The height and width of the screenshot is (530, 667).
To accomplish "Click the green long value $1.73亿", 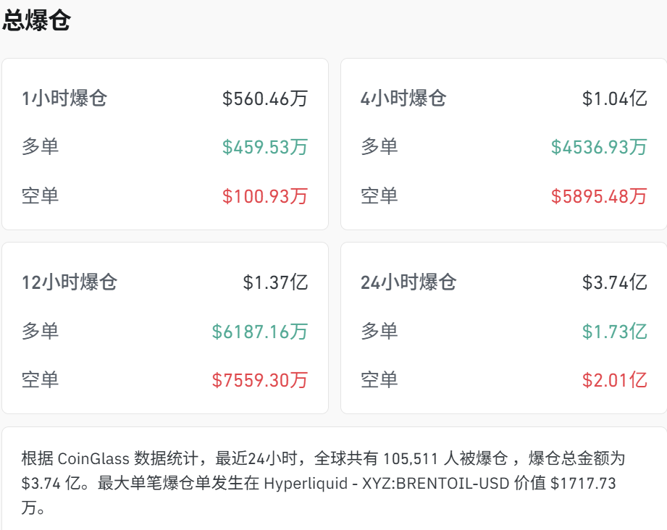I will coord(614,331).
